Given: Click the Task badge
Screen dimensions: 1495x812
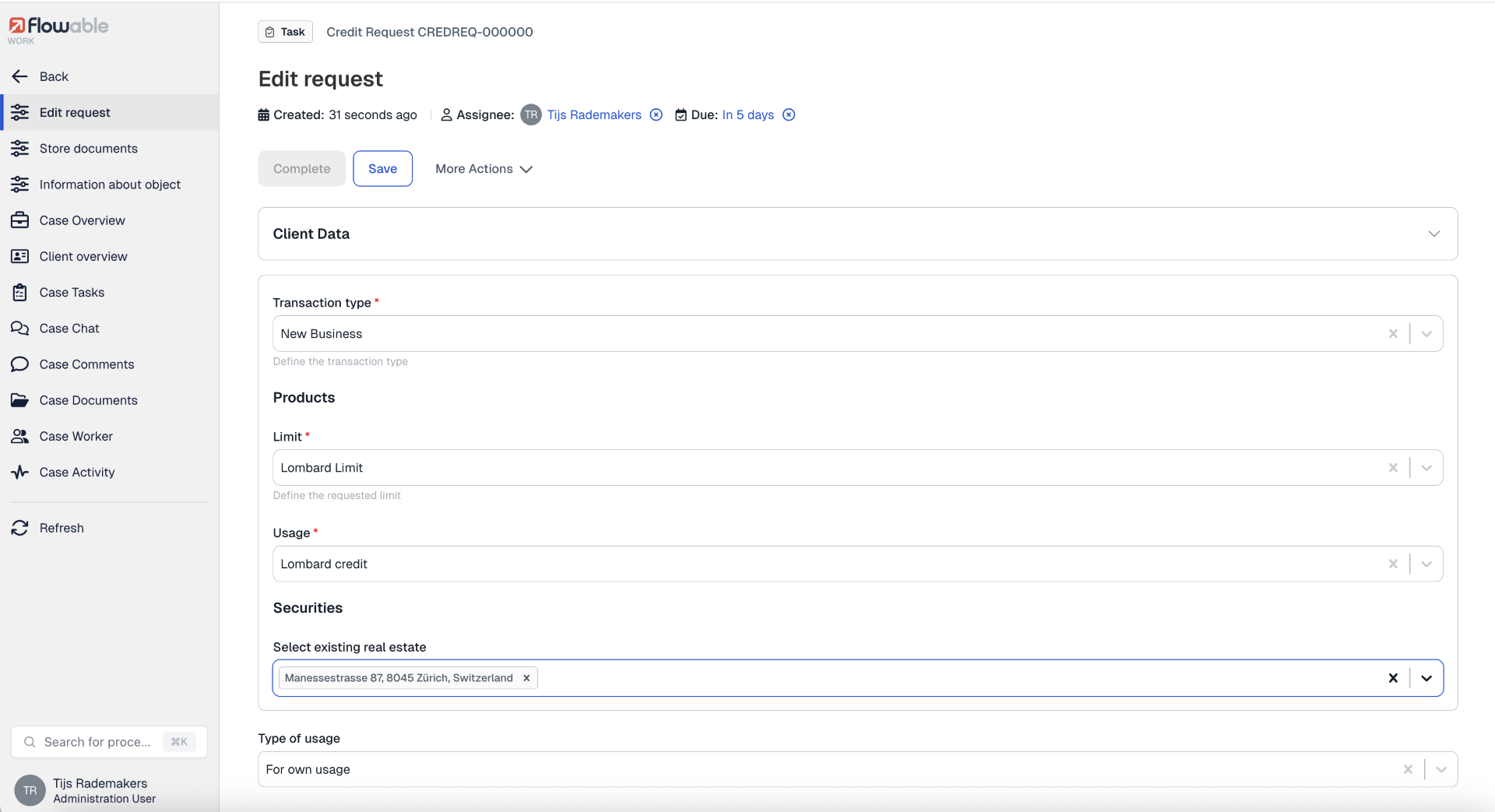Looking at the screenshot, I should 285,32.
